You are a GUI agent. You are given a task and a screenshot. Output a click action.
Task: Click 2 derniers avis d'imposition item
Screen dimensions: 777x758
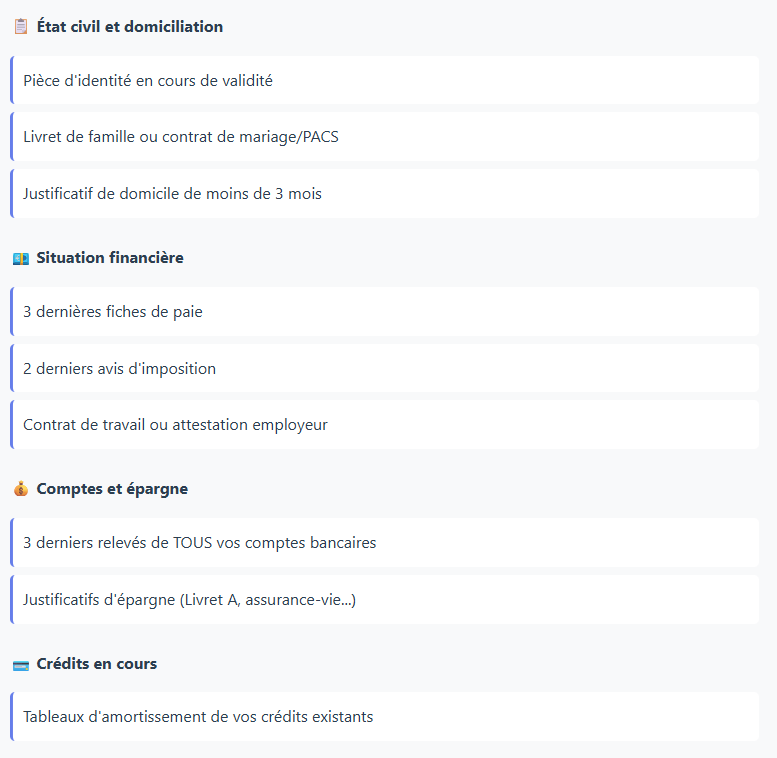click(120, 369)
